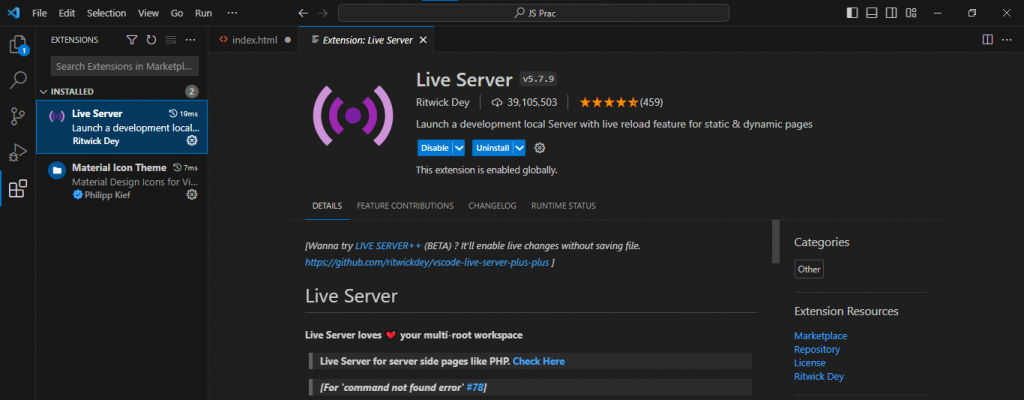
Task: Open the View menu
Action: pyautogui.click(x=148, y=13)
